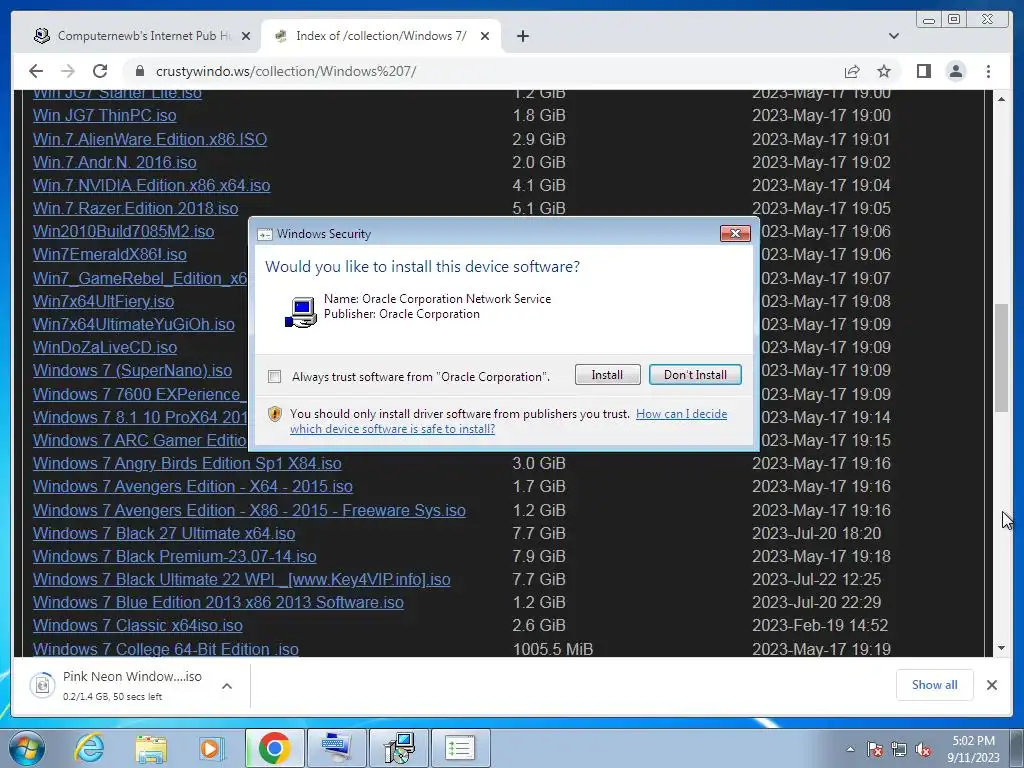
Task: Open Win7x64UltimateYuGiOh.iso link
Action: [133, 325]
